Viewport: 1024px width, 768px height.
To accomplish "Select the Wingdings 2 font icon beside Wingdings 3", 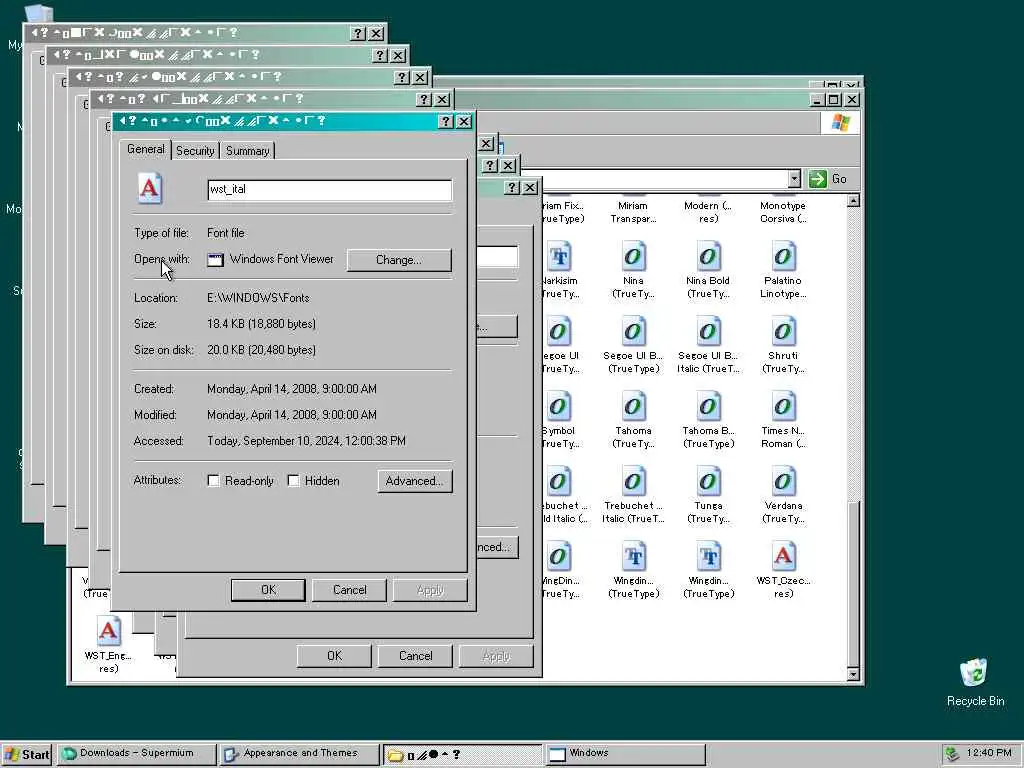I will (x=633, y=557).
